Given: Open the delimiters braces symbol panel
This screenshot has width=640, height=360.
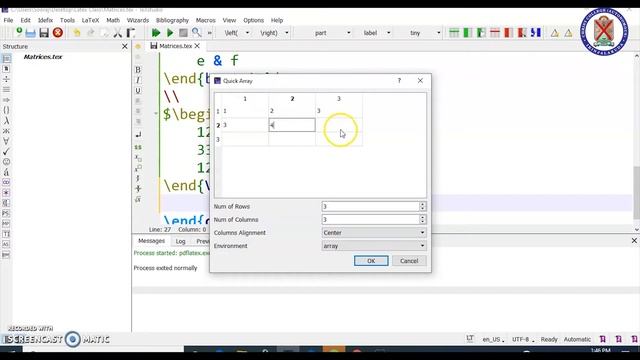Looking at the screenshot, I should [6, 110].
